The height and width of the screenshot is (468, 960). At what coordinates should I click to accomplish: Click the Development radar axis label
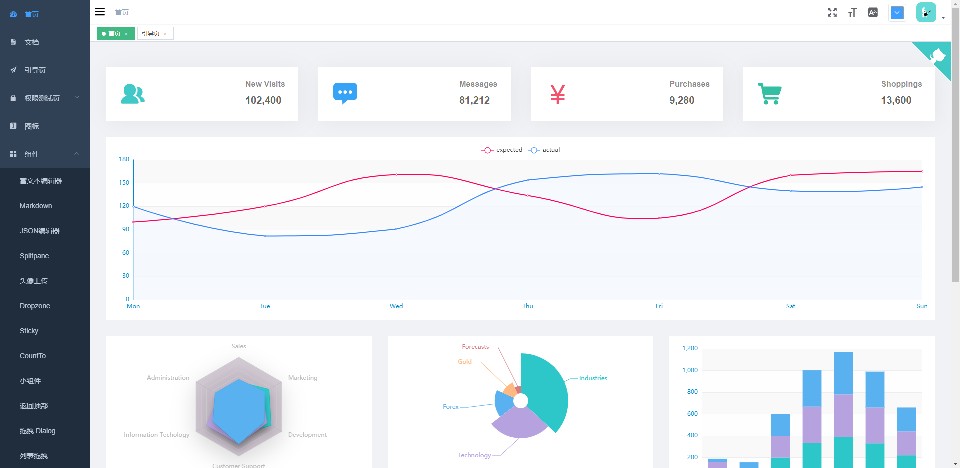(307, 435)
